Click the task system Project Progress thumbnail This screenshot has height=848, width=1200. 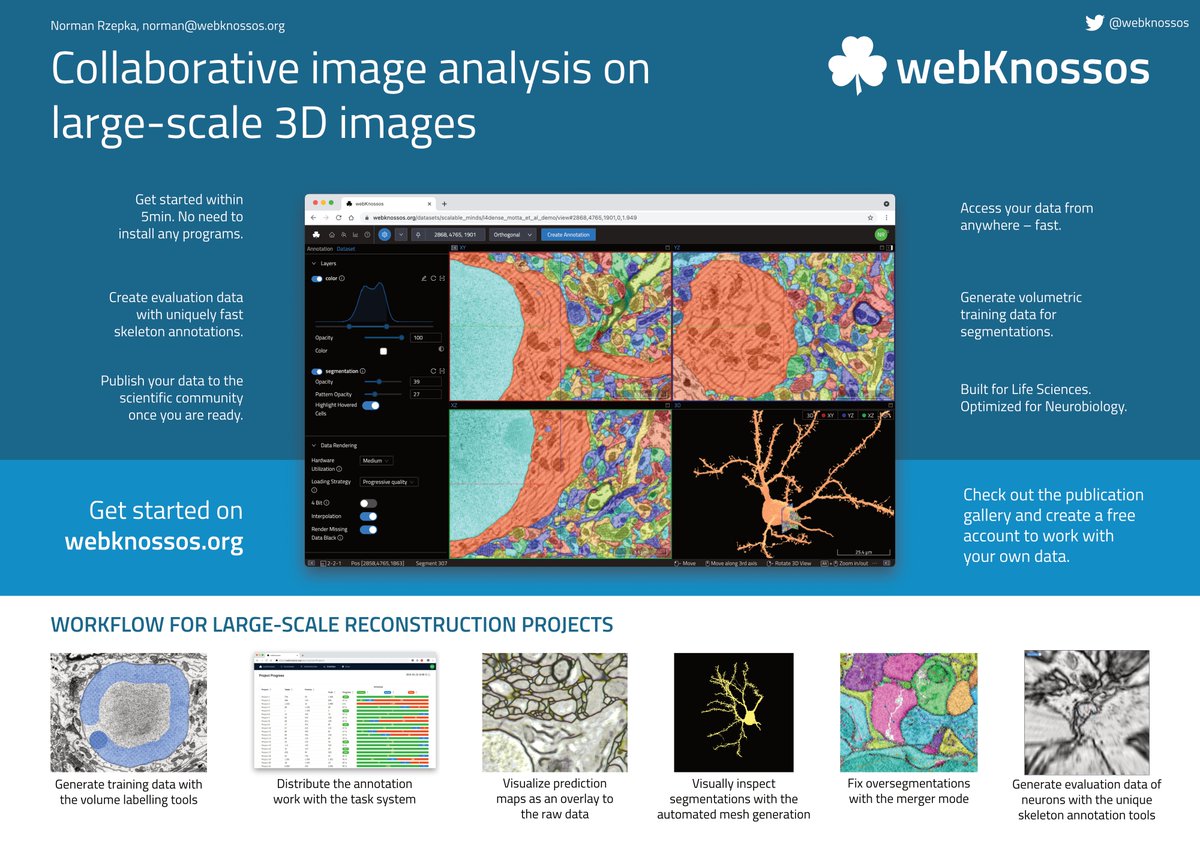345,710
